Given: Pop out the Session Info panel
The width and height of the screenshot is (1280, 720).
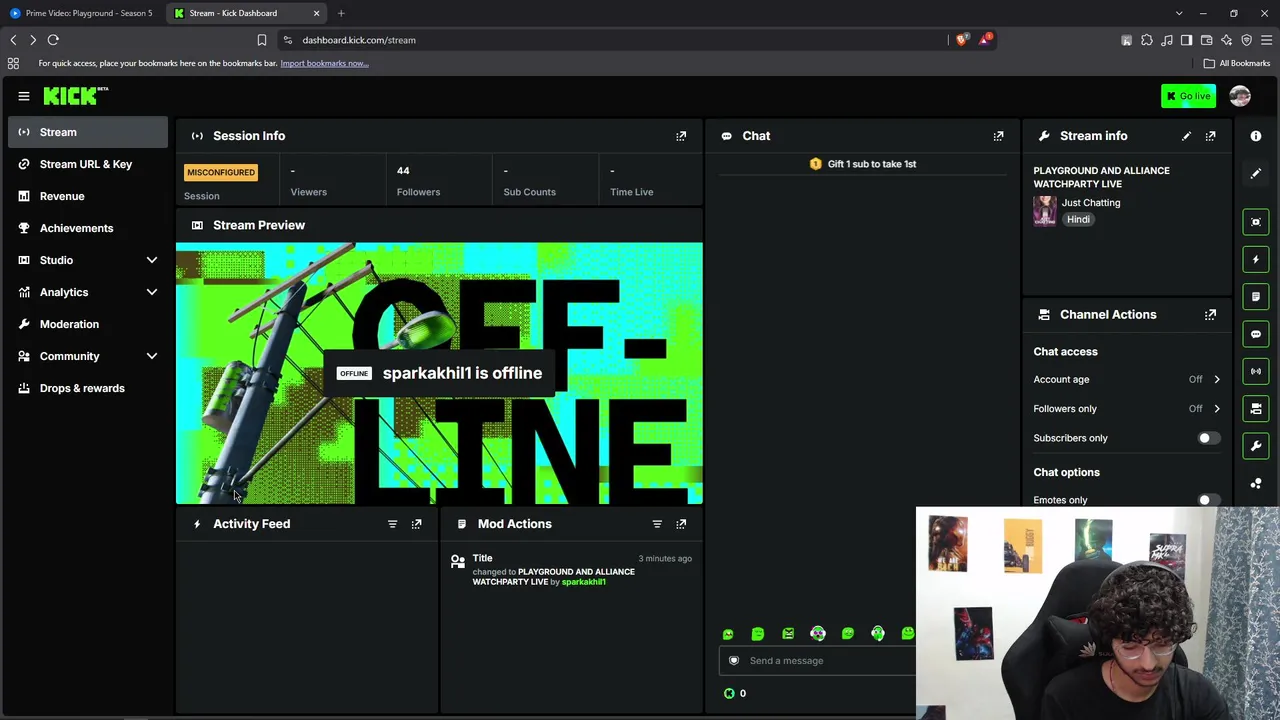Looking at the screenshot, I should (x=681, y=136).
